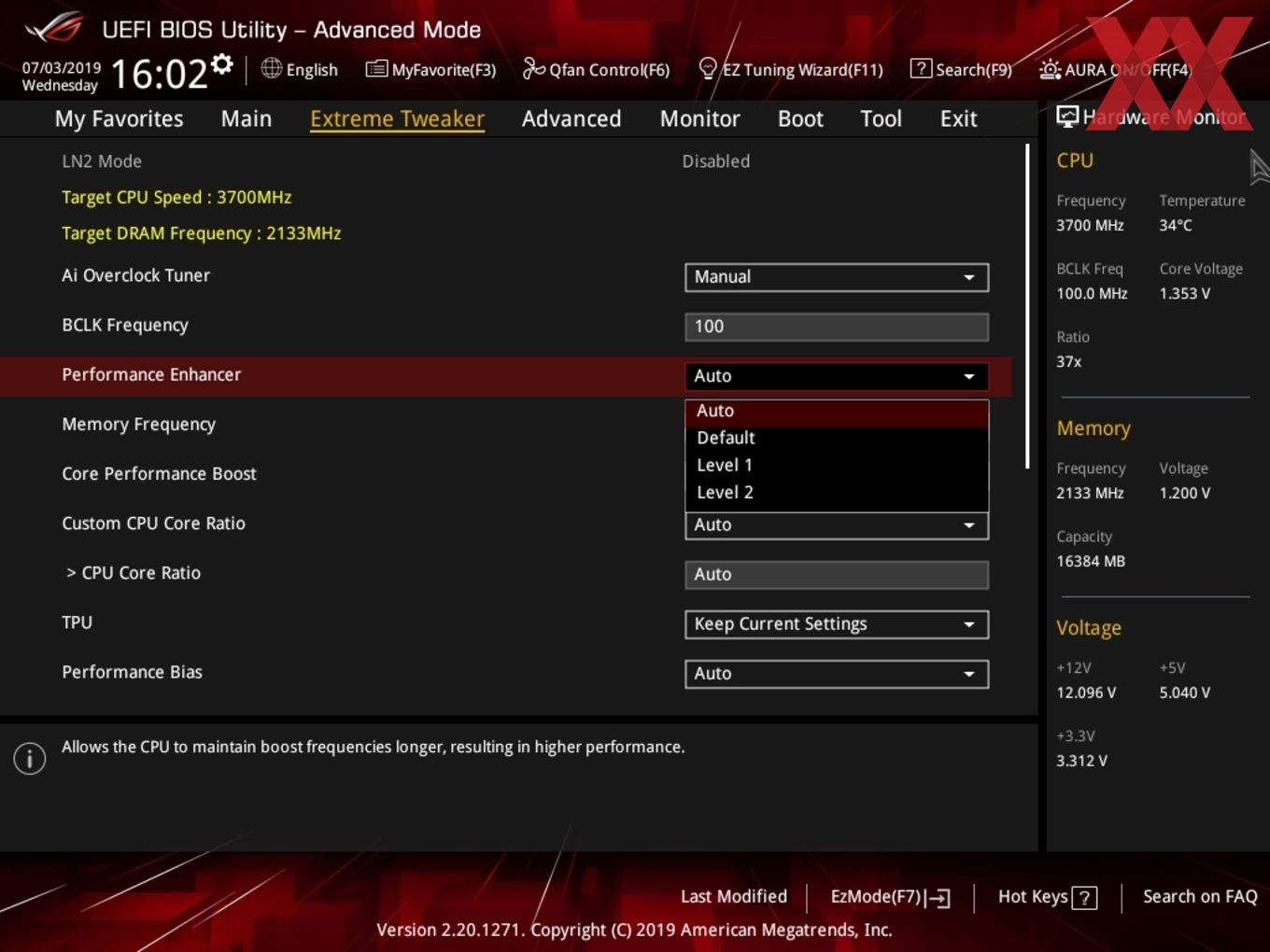Click the BCLK Frequency input field
Screen dimensions: 1270x952
[837, 327]
